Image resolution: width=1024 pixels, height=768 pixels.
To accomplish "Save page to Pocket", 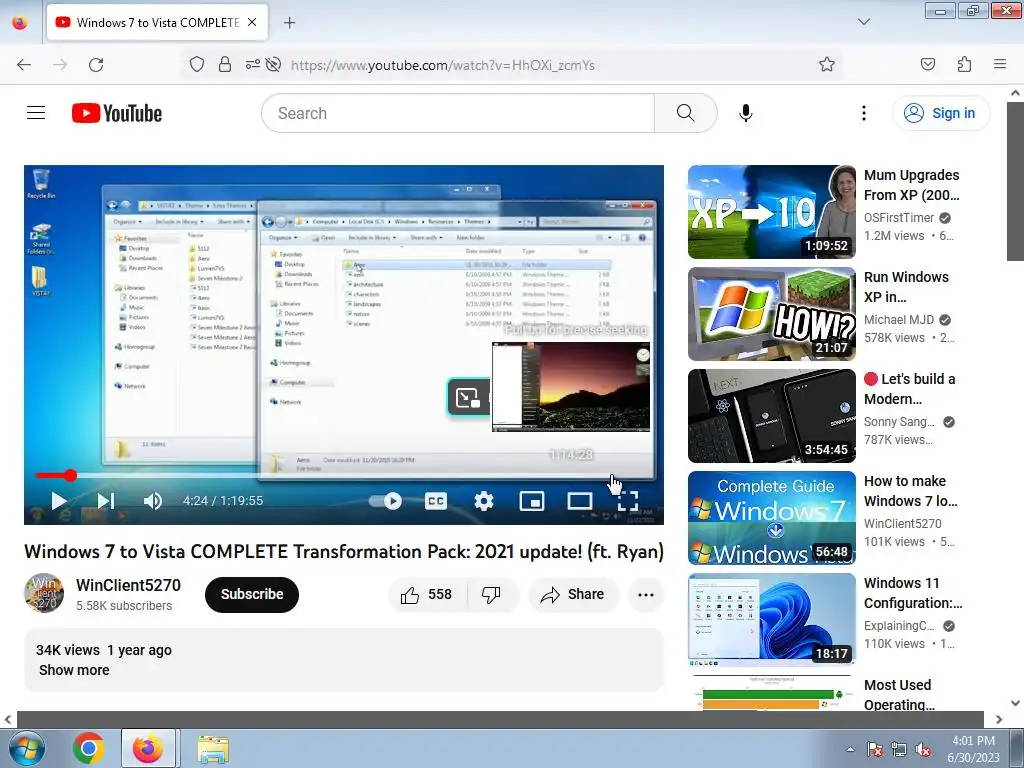I will (x=927, y=64).
